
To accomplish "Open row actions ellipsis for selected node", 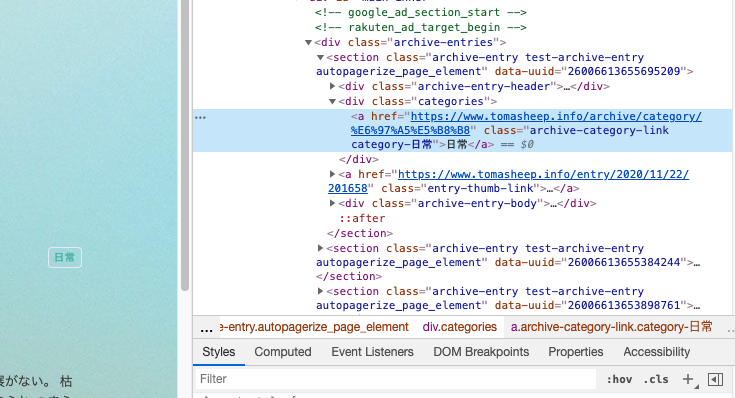I will point(201,118).
